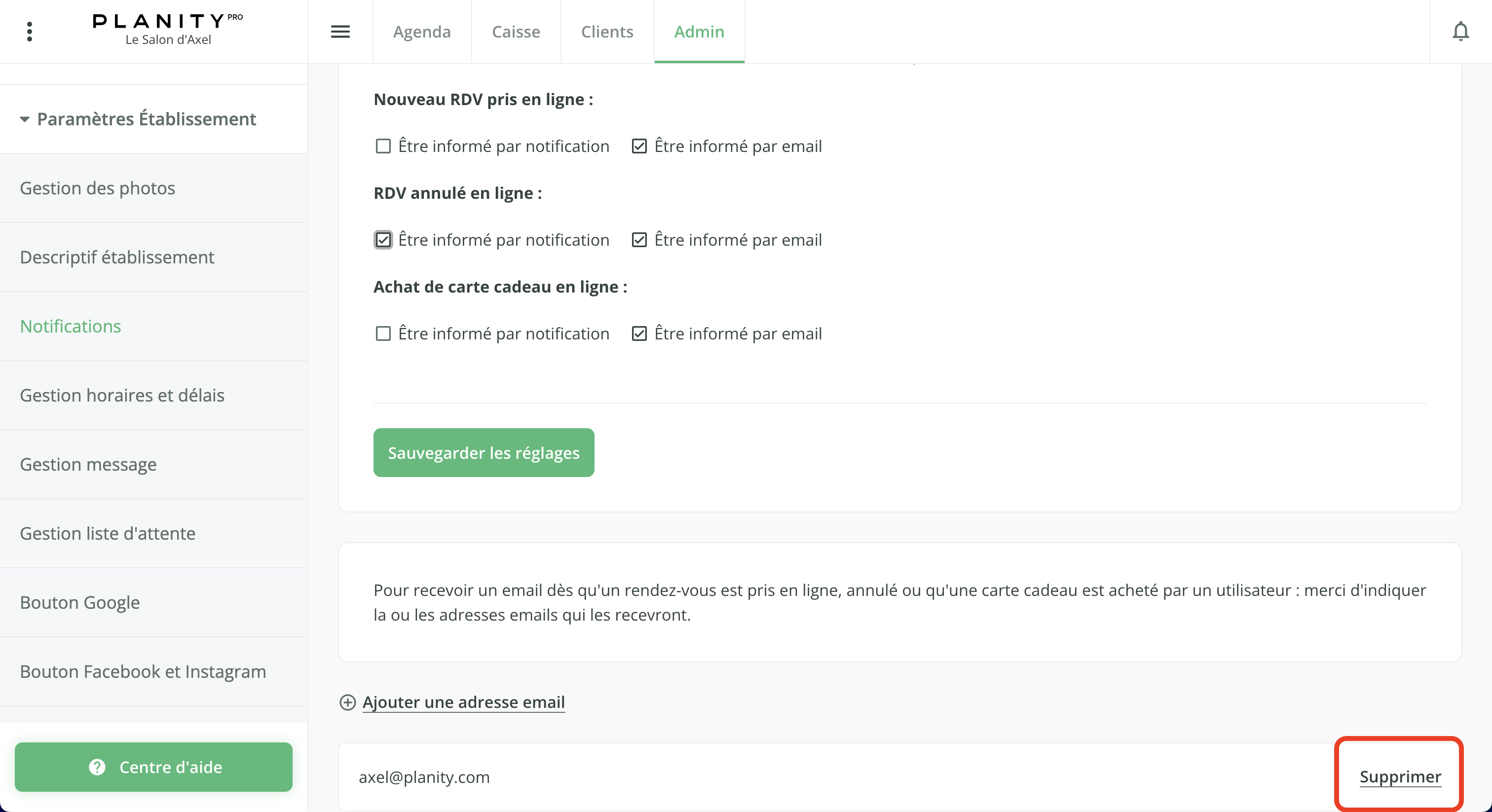This screenshot has width=1492, height=812.
Task: Click the help question mark icon
Action: click(x=97, y=767)
